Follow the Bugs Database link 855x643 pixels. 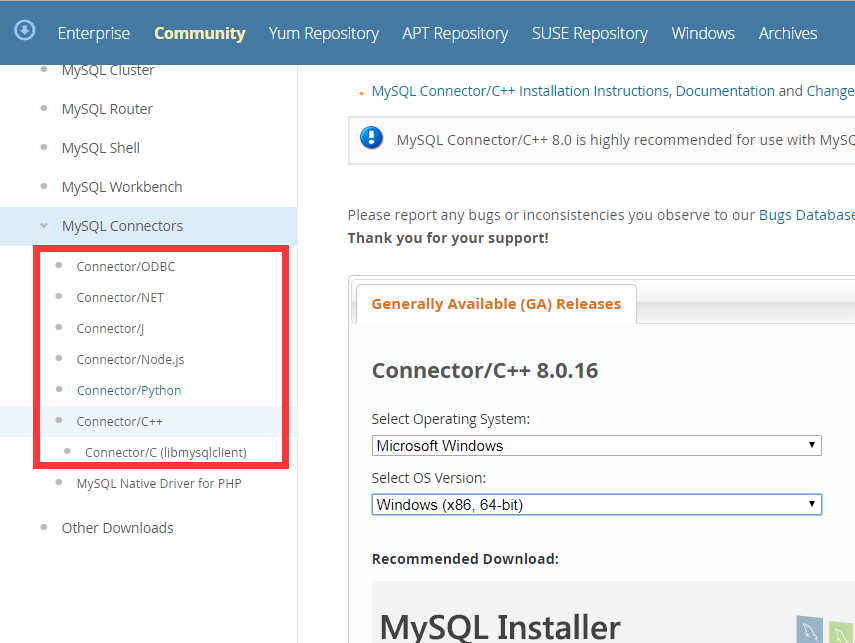[x=806, y=215]
